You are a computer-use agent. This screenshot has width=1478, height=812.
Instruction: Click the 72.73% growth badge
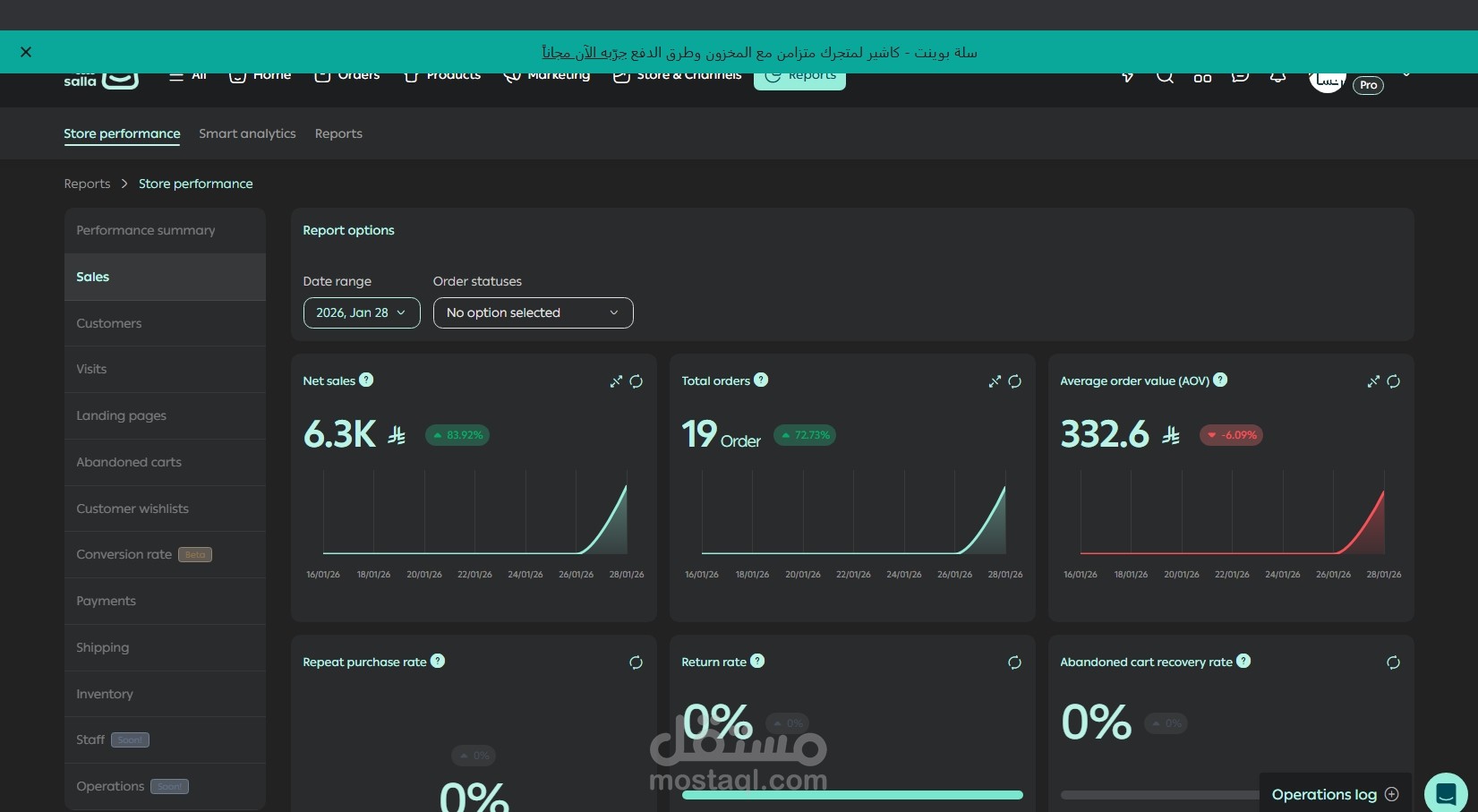(805, 435)
